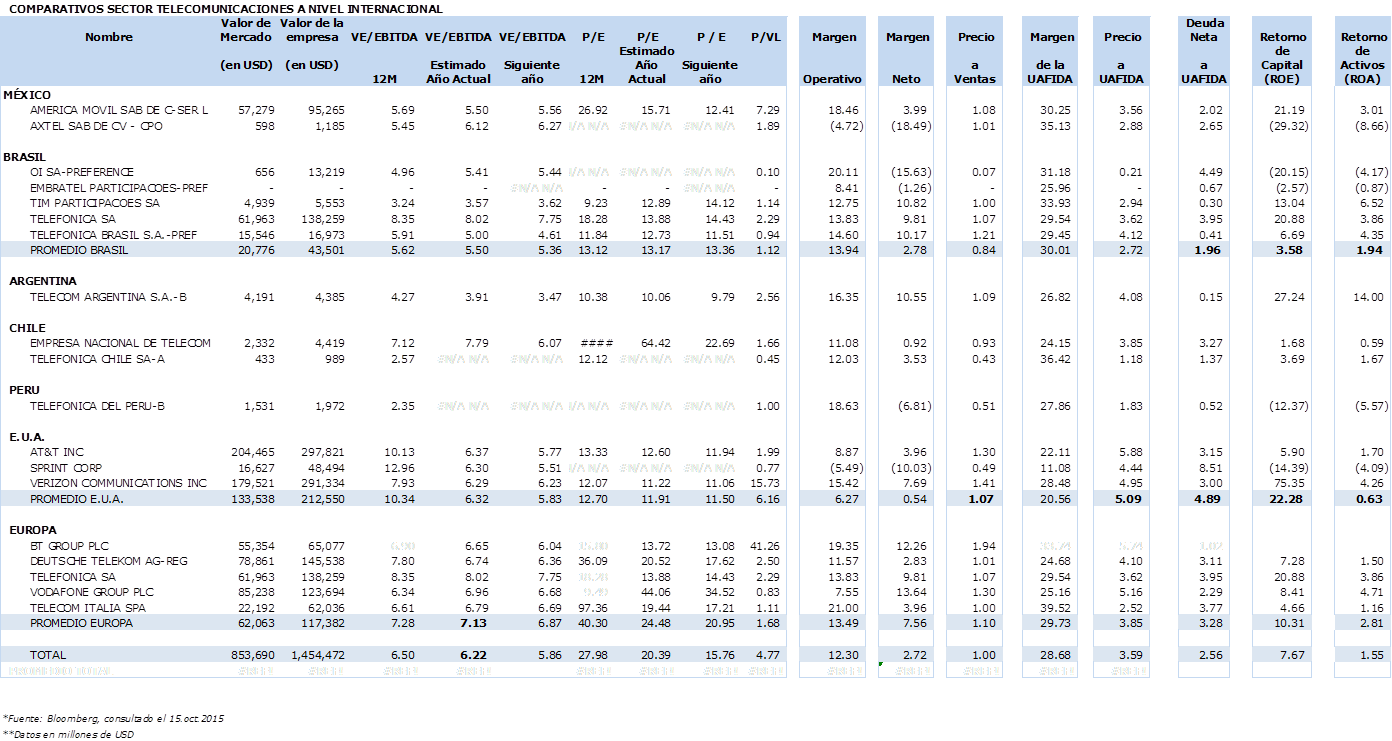Image resolution: width=1392 pixels, height=741 pixels.
Task: Select Telecom Argentina ROA value 14.00
Action: [1370, 297]
